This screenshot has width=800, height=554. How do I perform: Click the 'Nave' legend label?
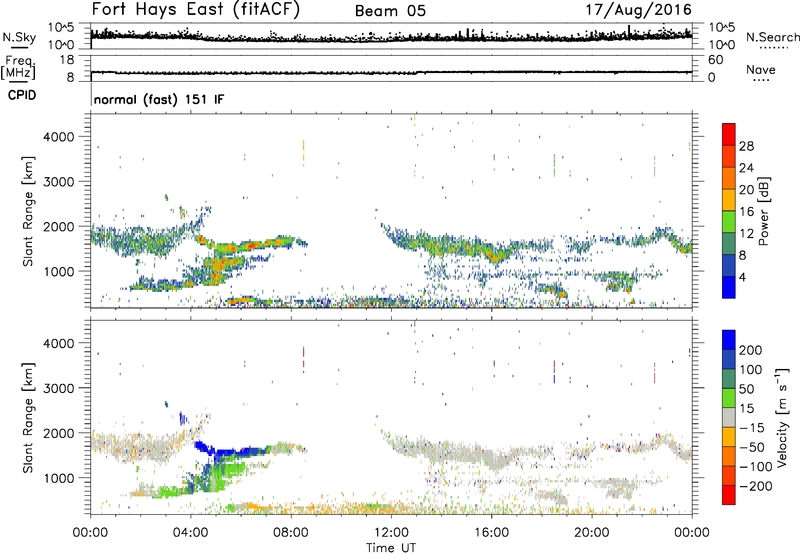(x=760, y=69)
